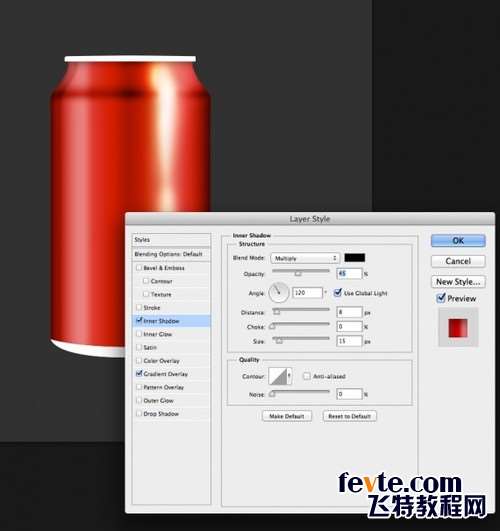Viewport: 500px width, 531px height.
Task: Open the Styles list header
Action: [171, 240]
